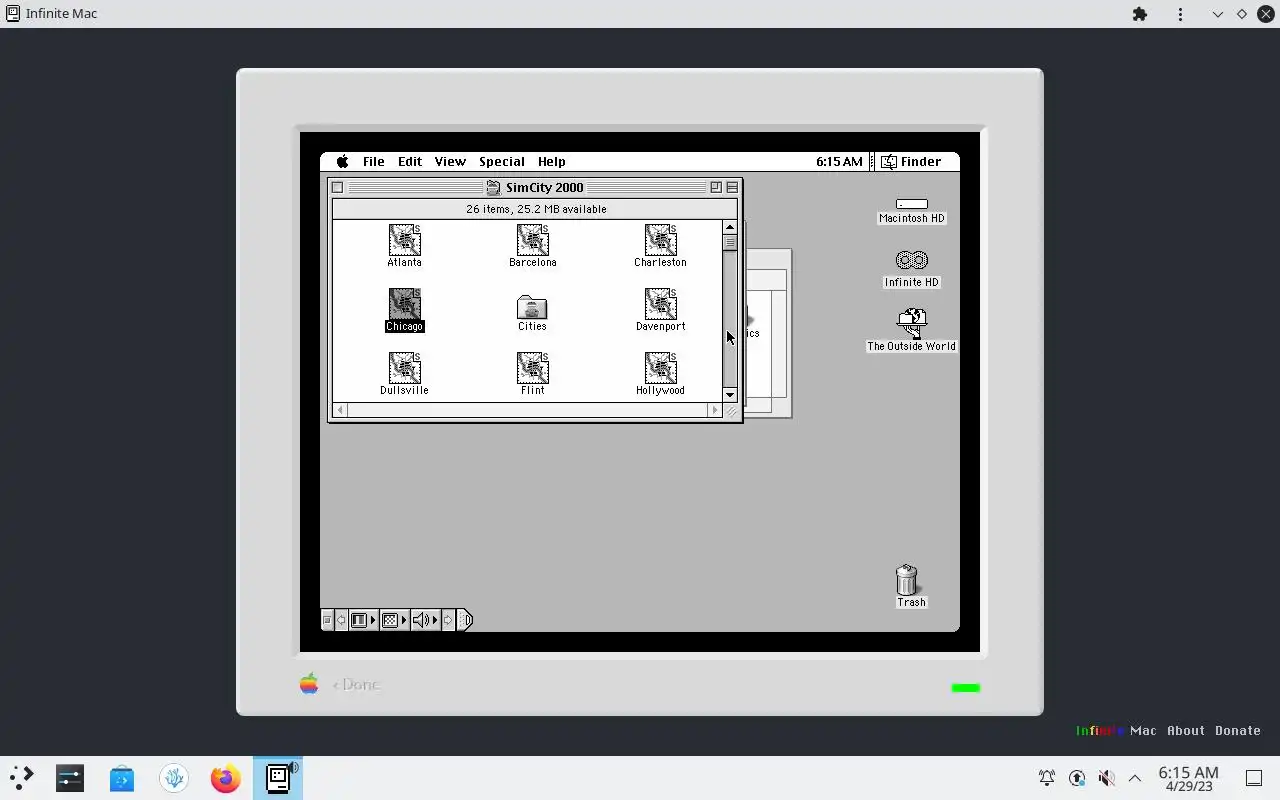Open the View menu

450,161
